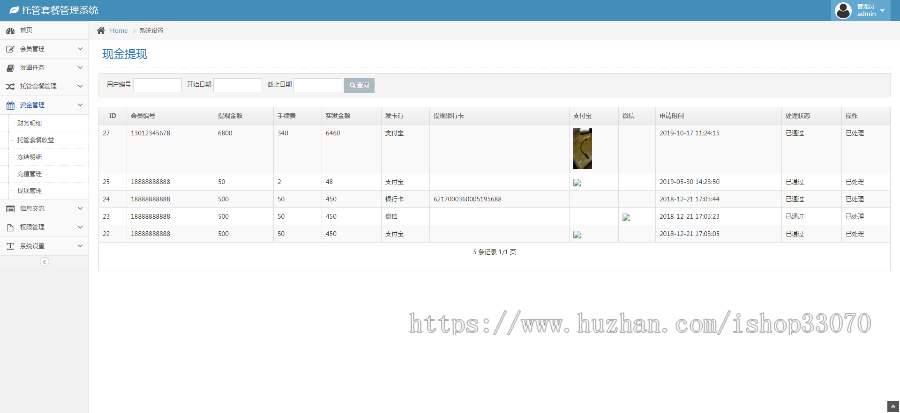Click the shuffle arrows icon in the sidebar

tap(10, 87)
